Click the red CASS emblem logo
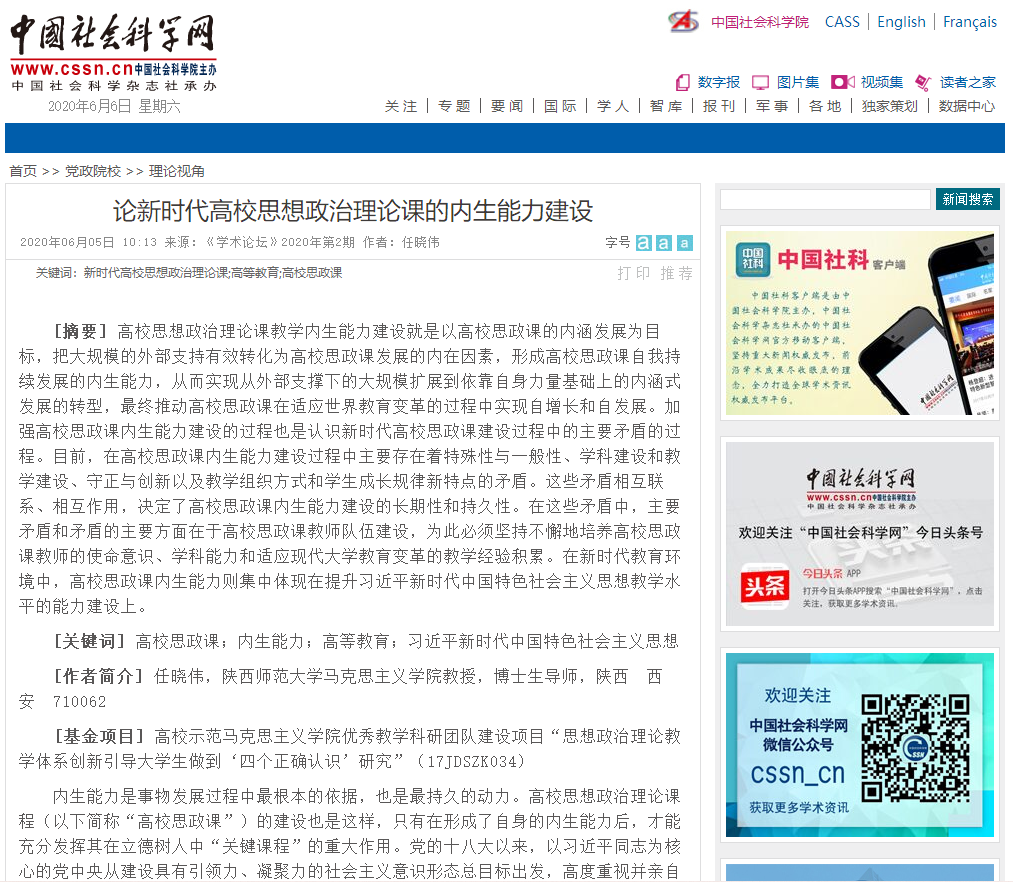 (x=684, y=21)
